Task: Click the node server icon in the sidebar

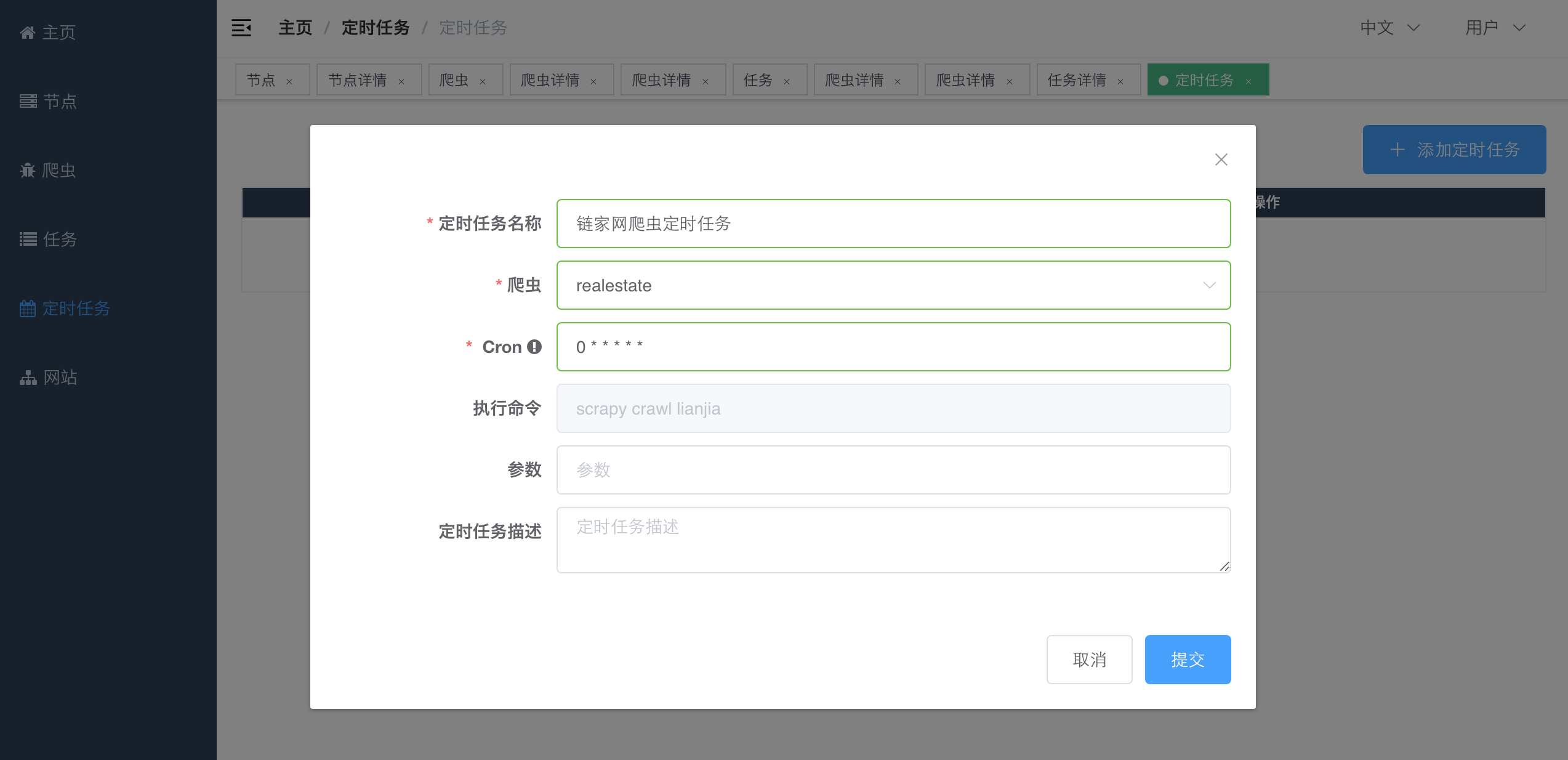Action: [x=28, y=101]
